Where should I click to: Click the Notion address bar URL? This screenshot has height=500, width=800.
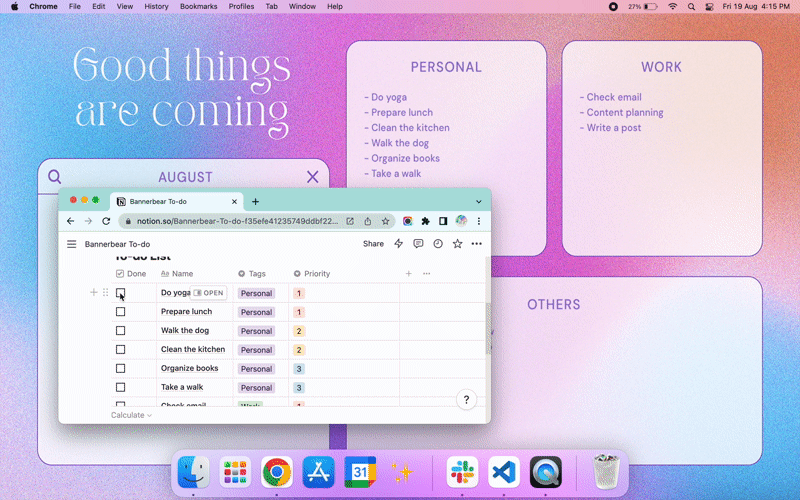pyautogui.click(x=237, y=221)
